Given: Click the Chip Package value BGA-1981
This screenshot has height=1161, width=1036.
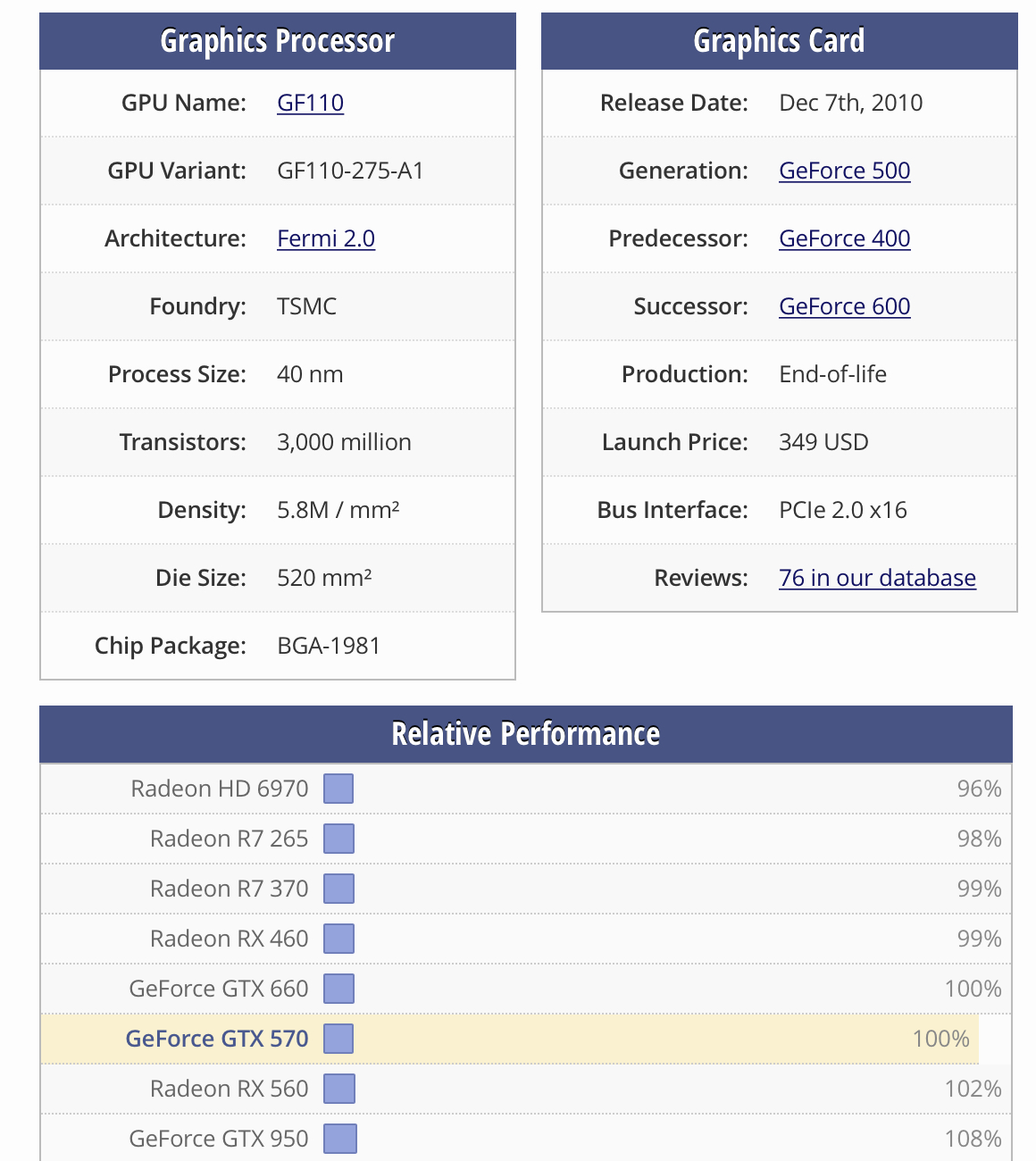Looking at the screenshot, I should click(x=329, y=646).
